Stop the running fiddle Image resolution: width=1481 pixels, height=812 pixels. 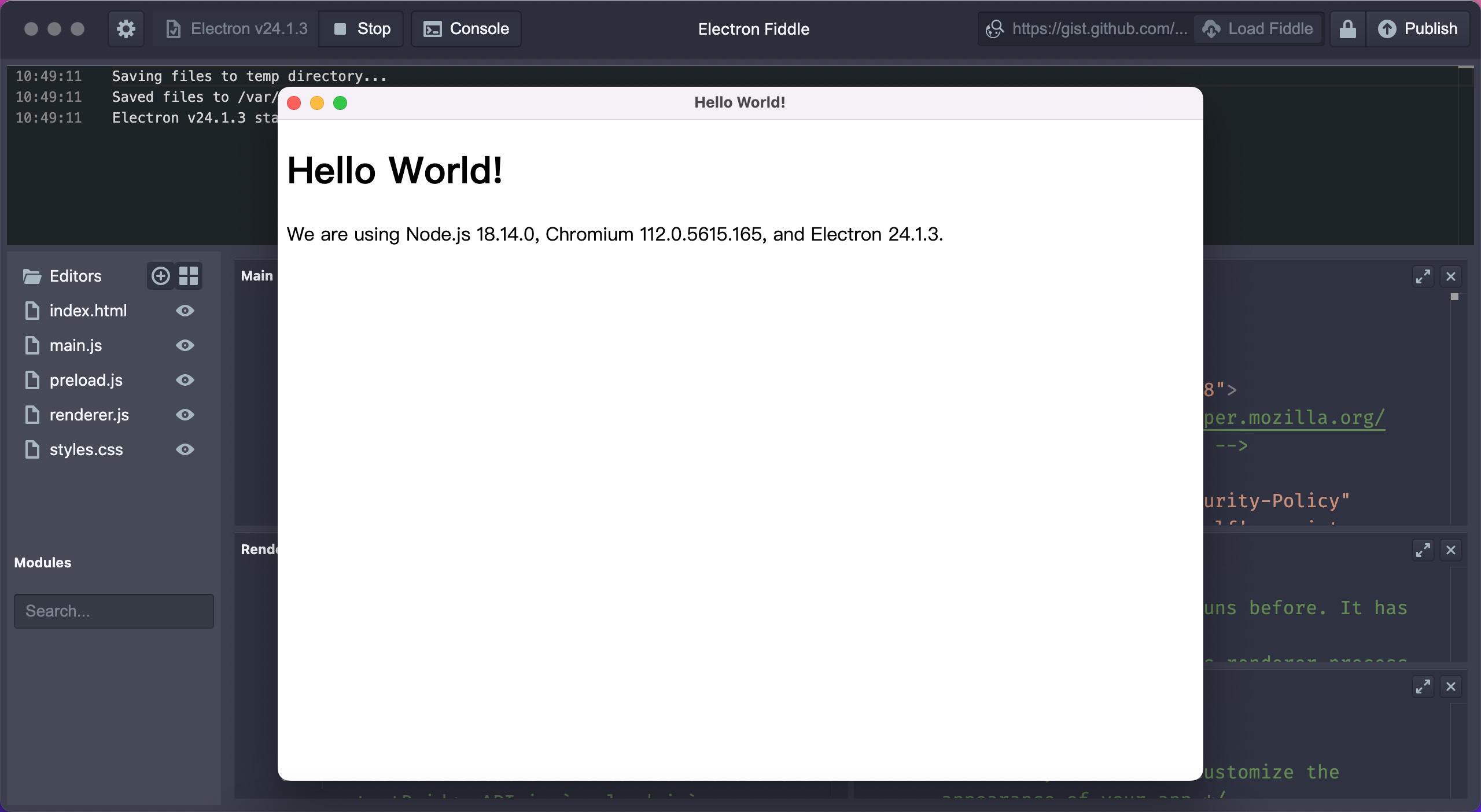click(x=362, y=29)
